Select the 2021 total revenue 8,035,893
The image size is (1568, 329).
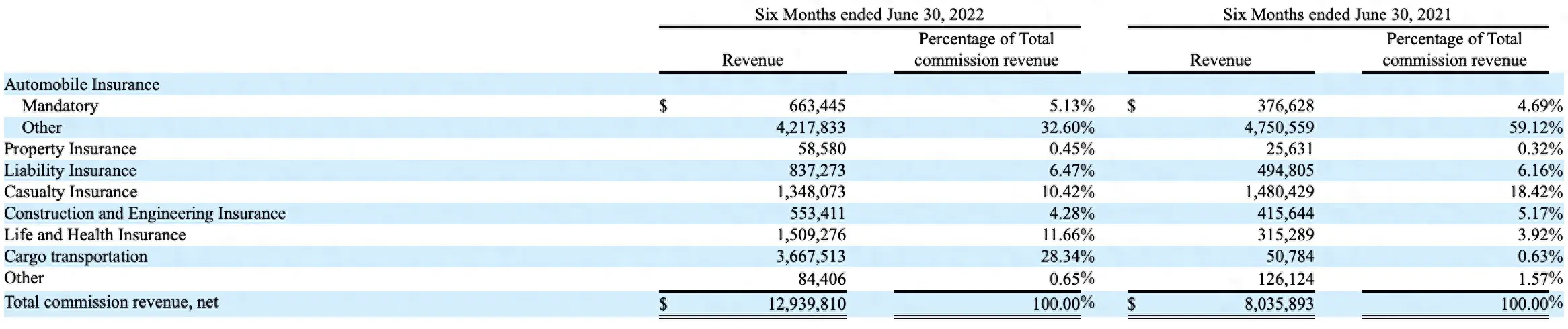(1279, 303)
